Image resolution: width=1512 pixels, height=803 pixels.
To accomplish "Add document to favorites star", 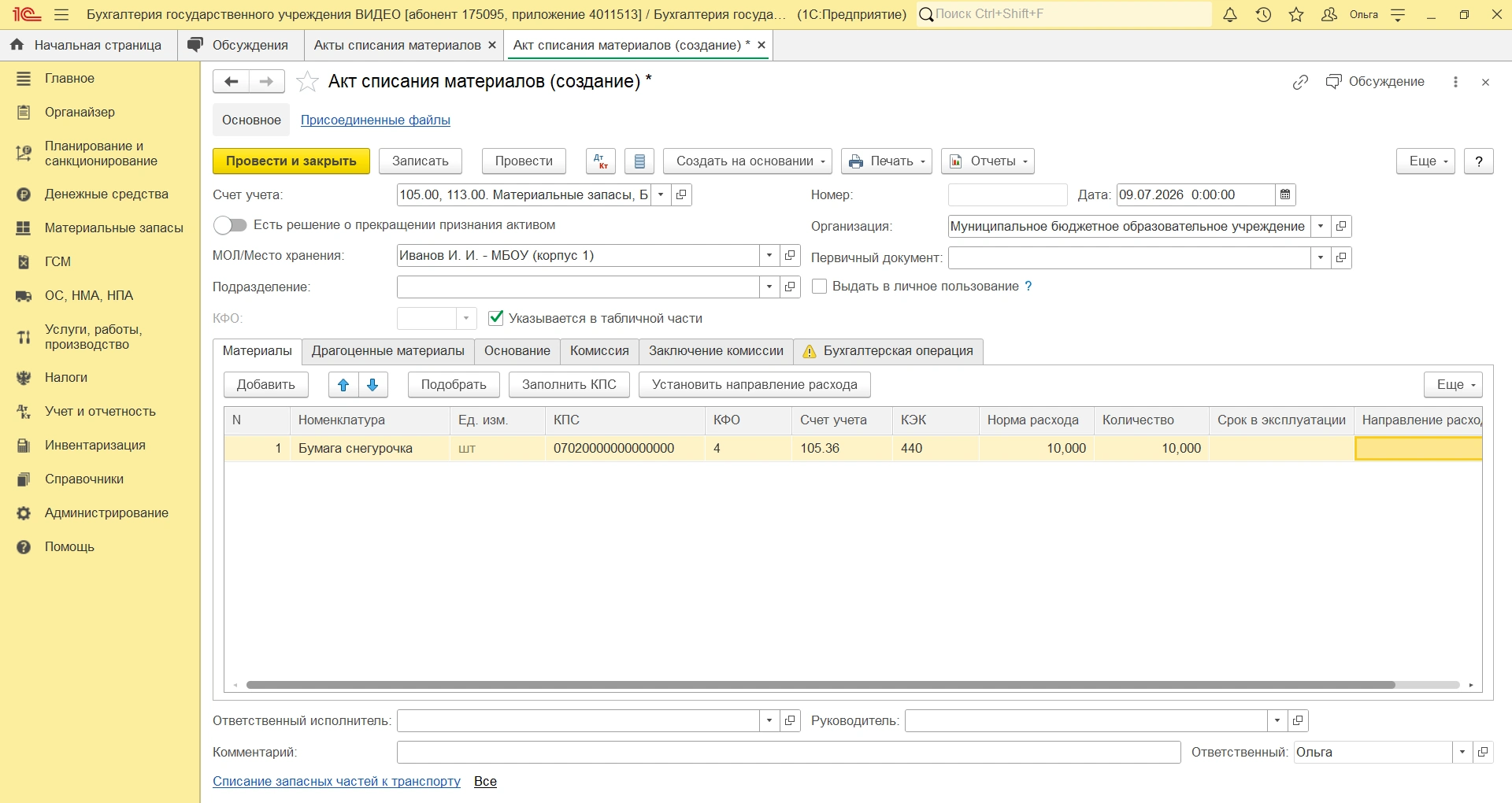I will [x=307, y=81].
